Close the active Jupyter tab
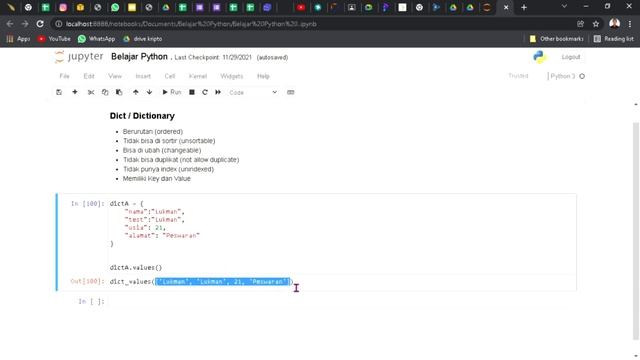This screenshot has height=360, width=640. coord(506,7)
